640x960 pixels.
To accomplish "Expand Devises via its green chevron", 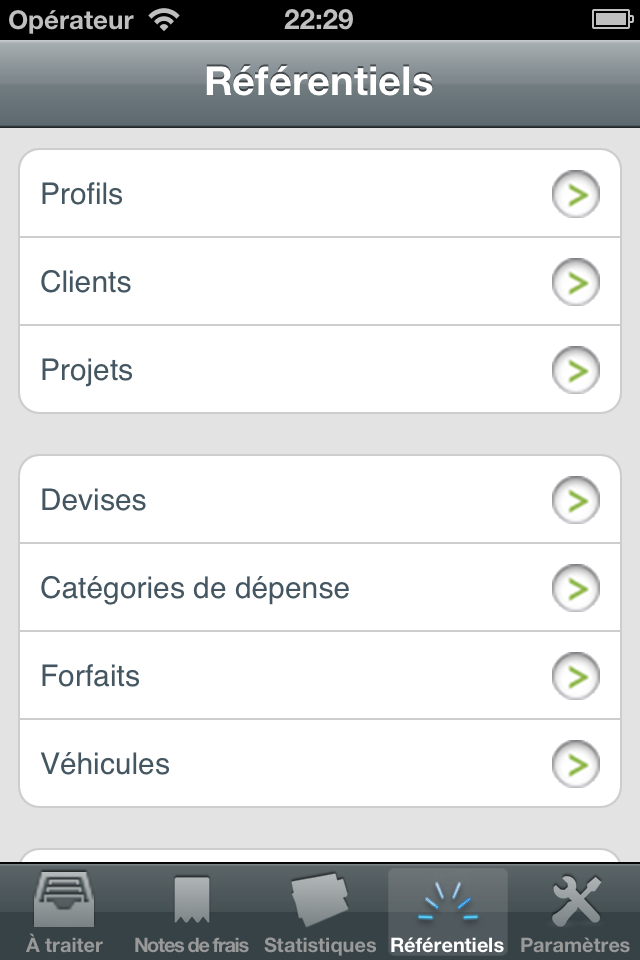I will point(576,500).
